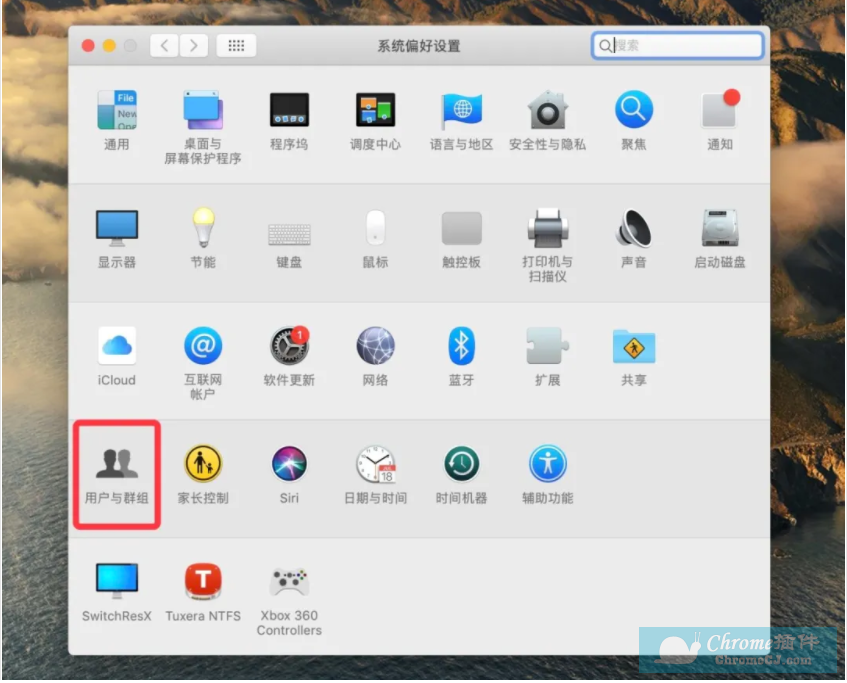
Task: Minimize window with yellow button
Action: (x=109, y=45)
